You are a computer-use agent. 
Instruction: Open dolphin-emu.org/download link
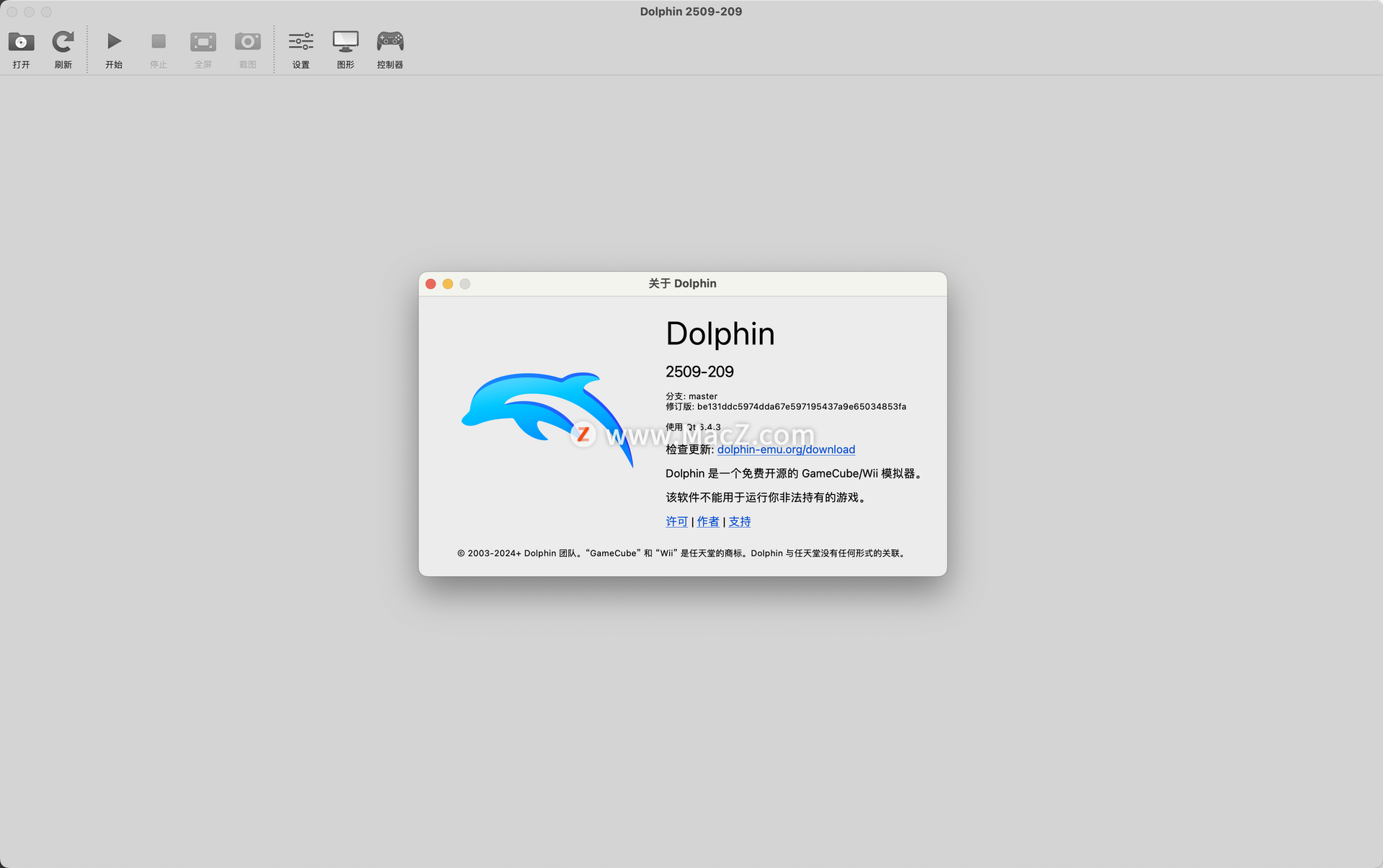coord(786,449)
